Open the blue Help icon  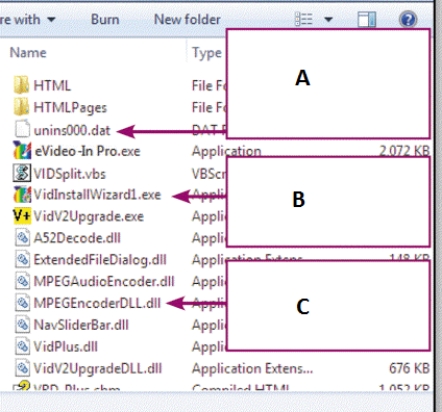(x=408, y=19)
